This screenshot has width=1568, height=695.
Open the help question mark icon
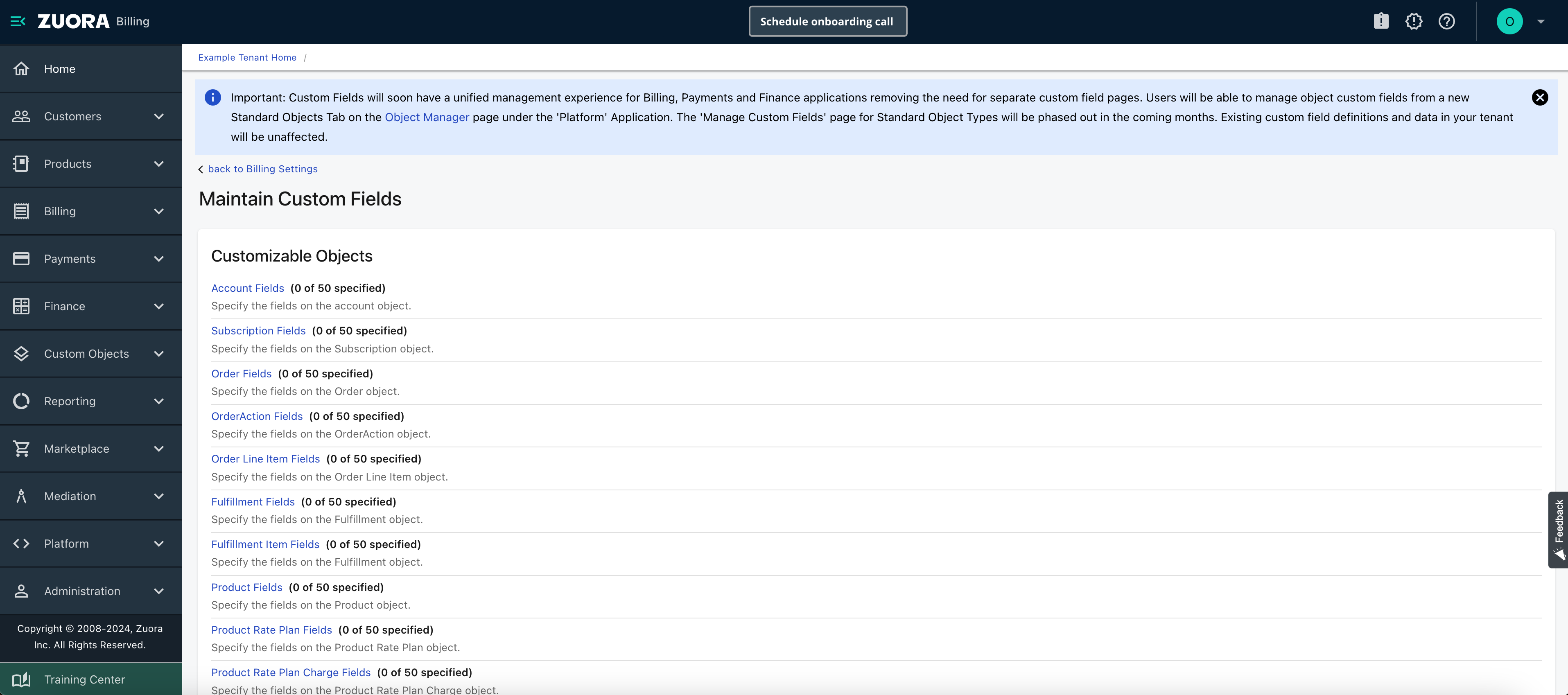(1447, 21)
